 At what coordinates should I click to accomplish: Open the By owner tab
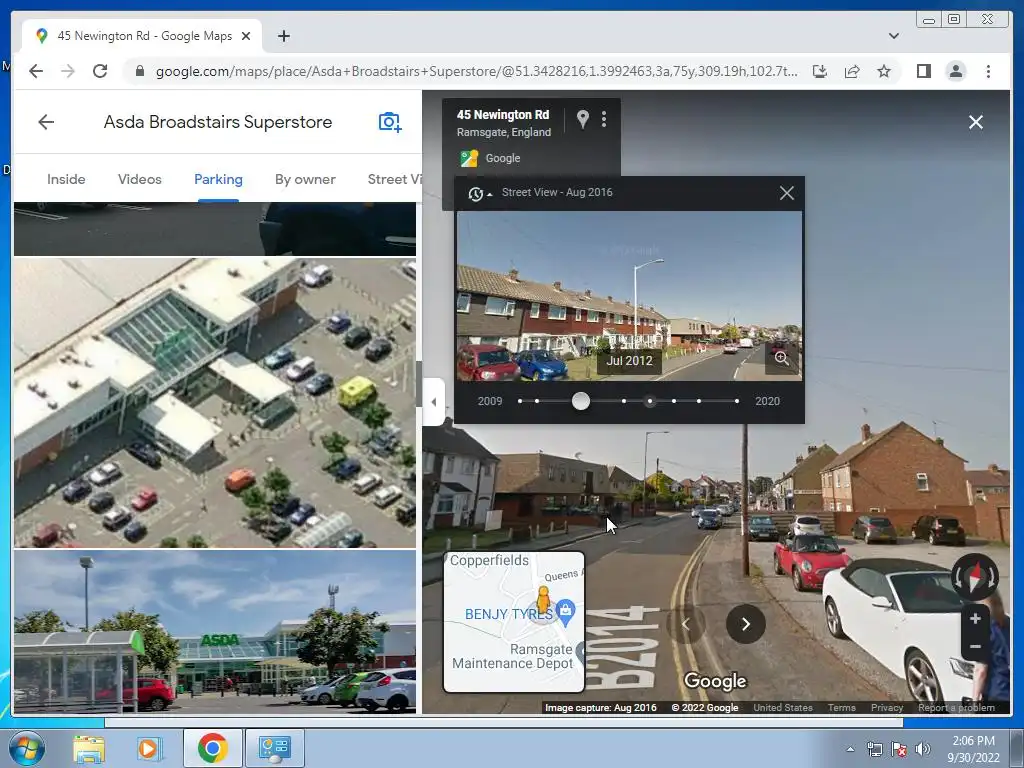coord(305,179)
